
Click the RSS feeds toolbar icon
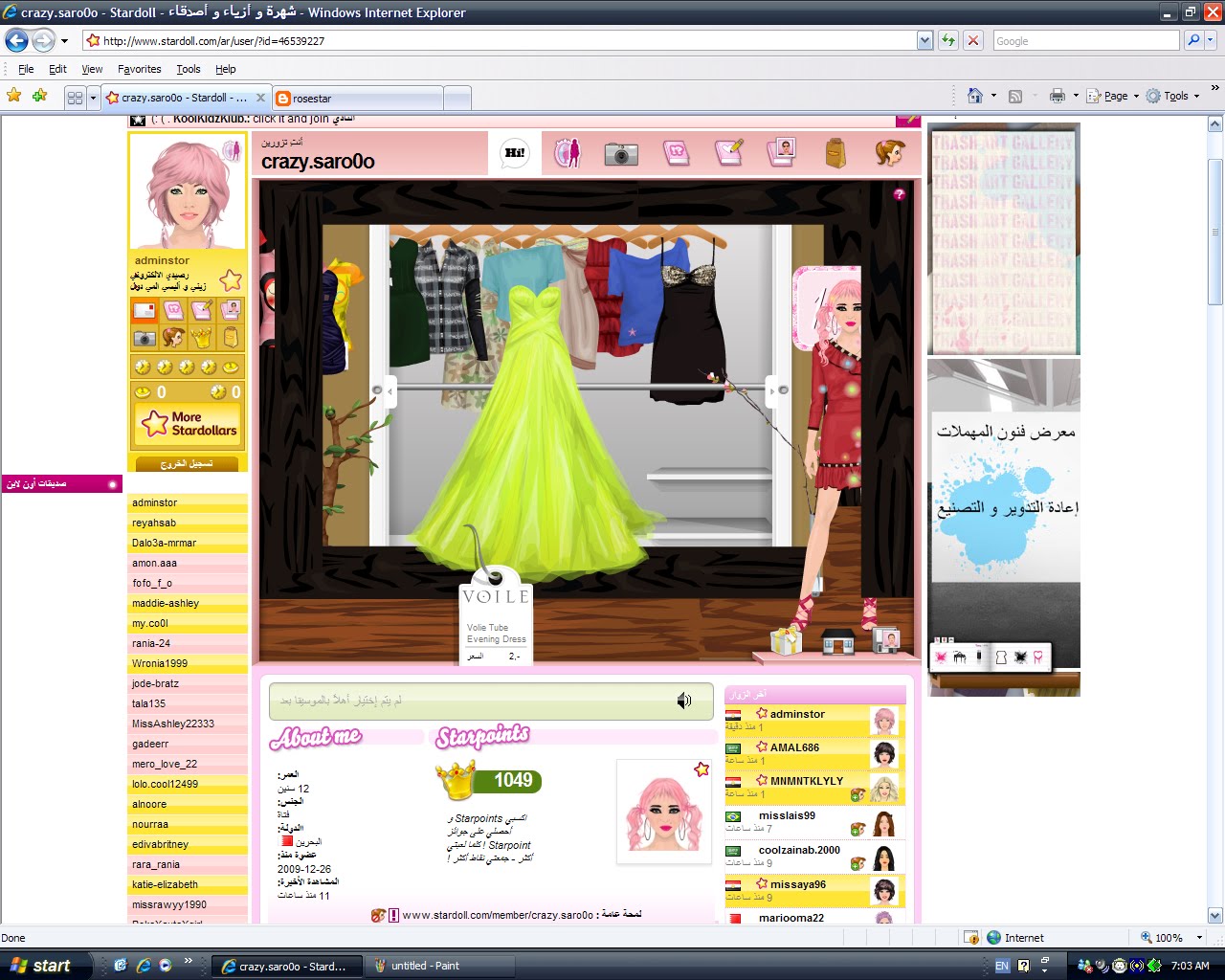(1015, 96)
